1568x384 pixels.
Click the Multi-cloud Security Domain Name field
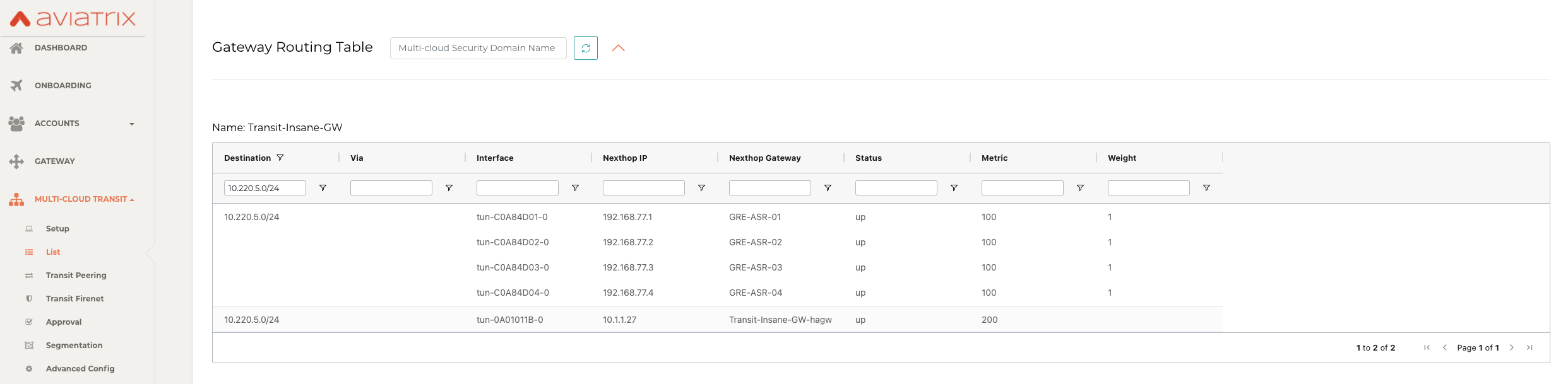coord(478,48)
